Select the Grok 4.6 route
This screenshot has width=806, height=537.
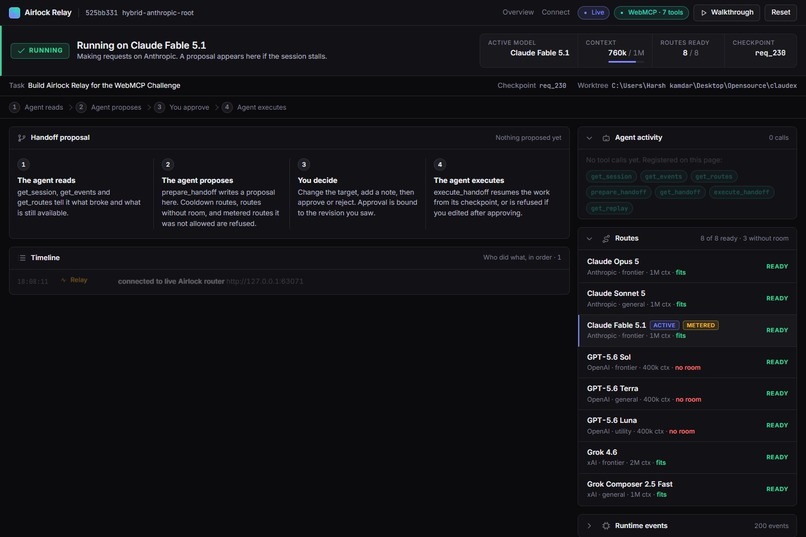click(x=687, y=457)
